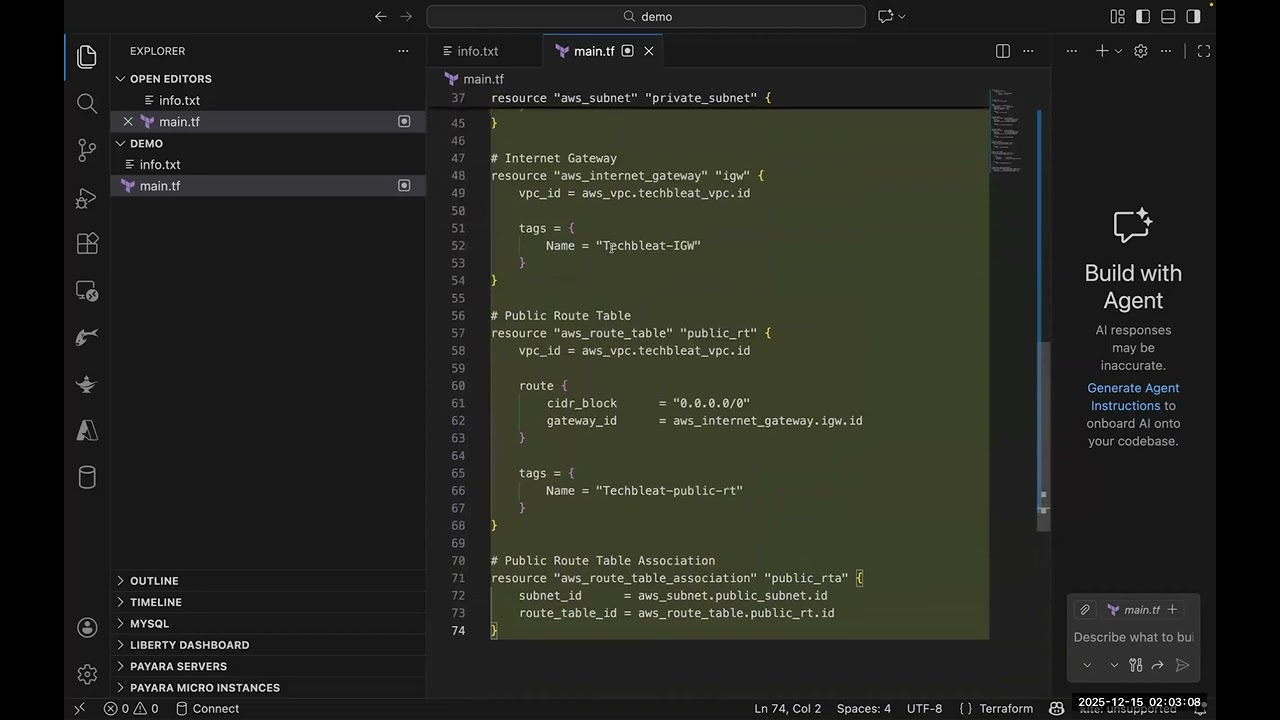Toggle the secondary side bar visibility

(x=1193, y=16)
